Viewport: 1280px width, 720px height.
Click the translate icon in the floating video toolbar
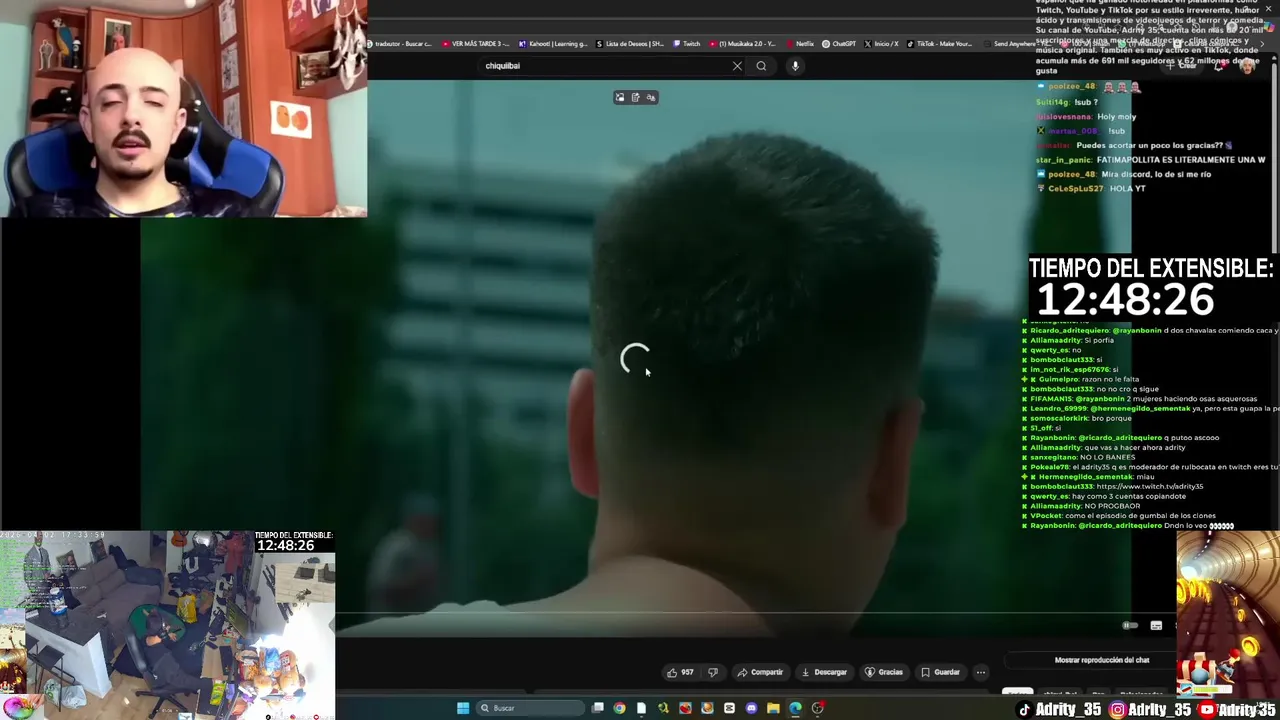point(651,97)
